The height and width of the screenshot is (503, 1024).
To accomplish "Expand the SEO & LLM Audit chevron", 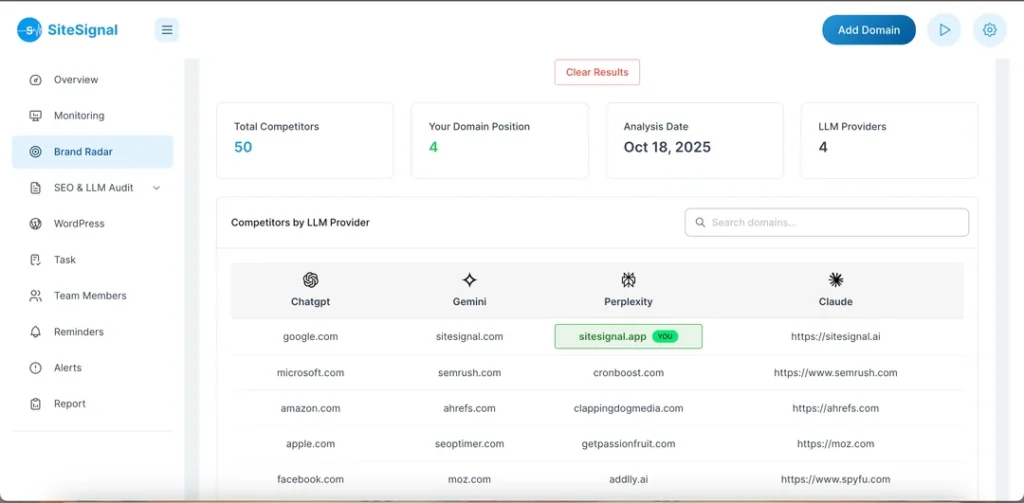I will point(156,188).
